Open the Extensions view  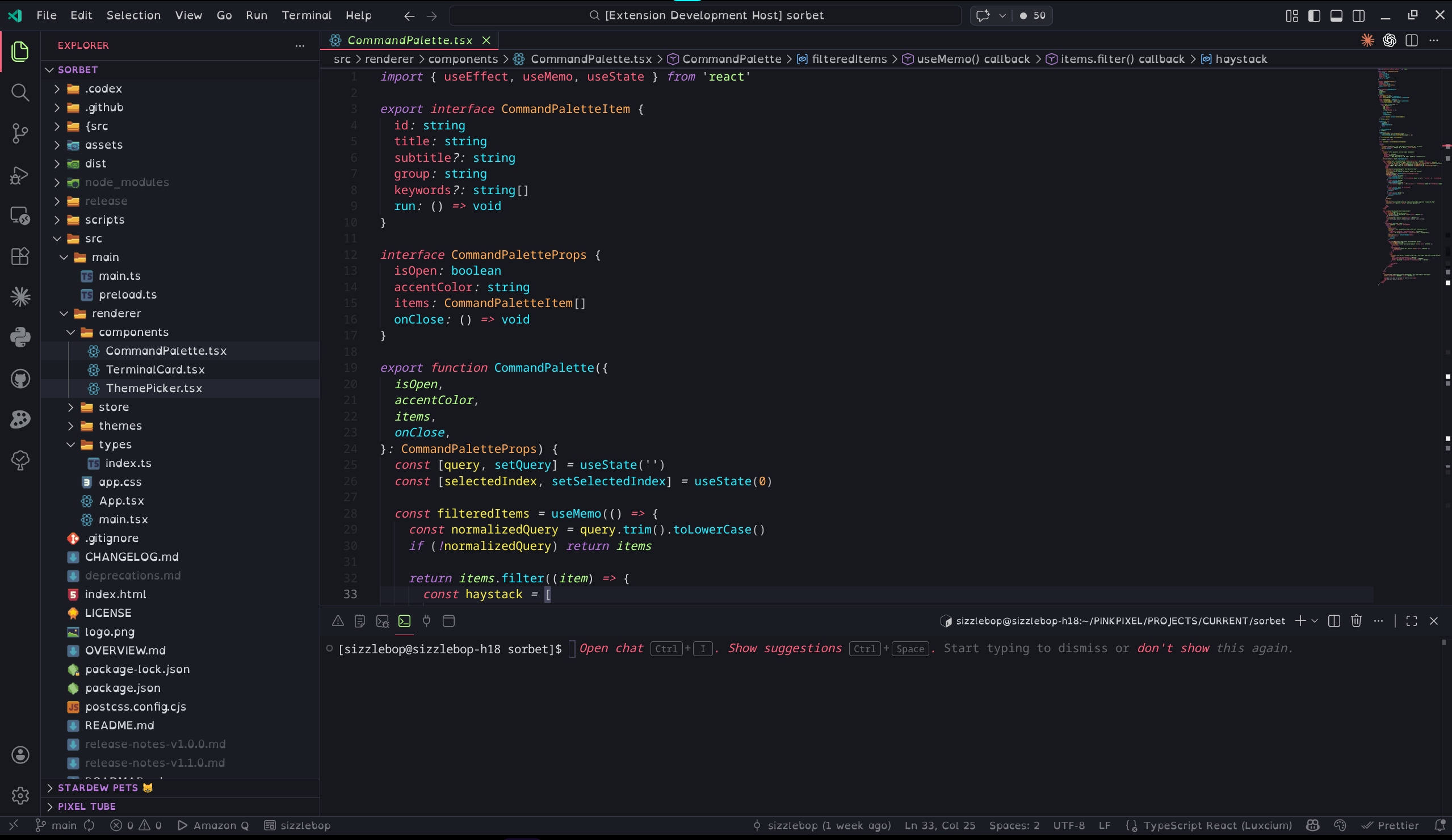tap(20, 256)
